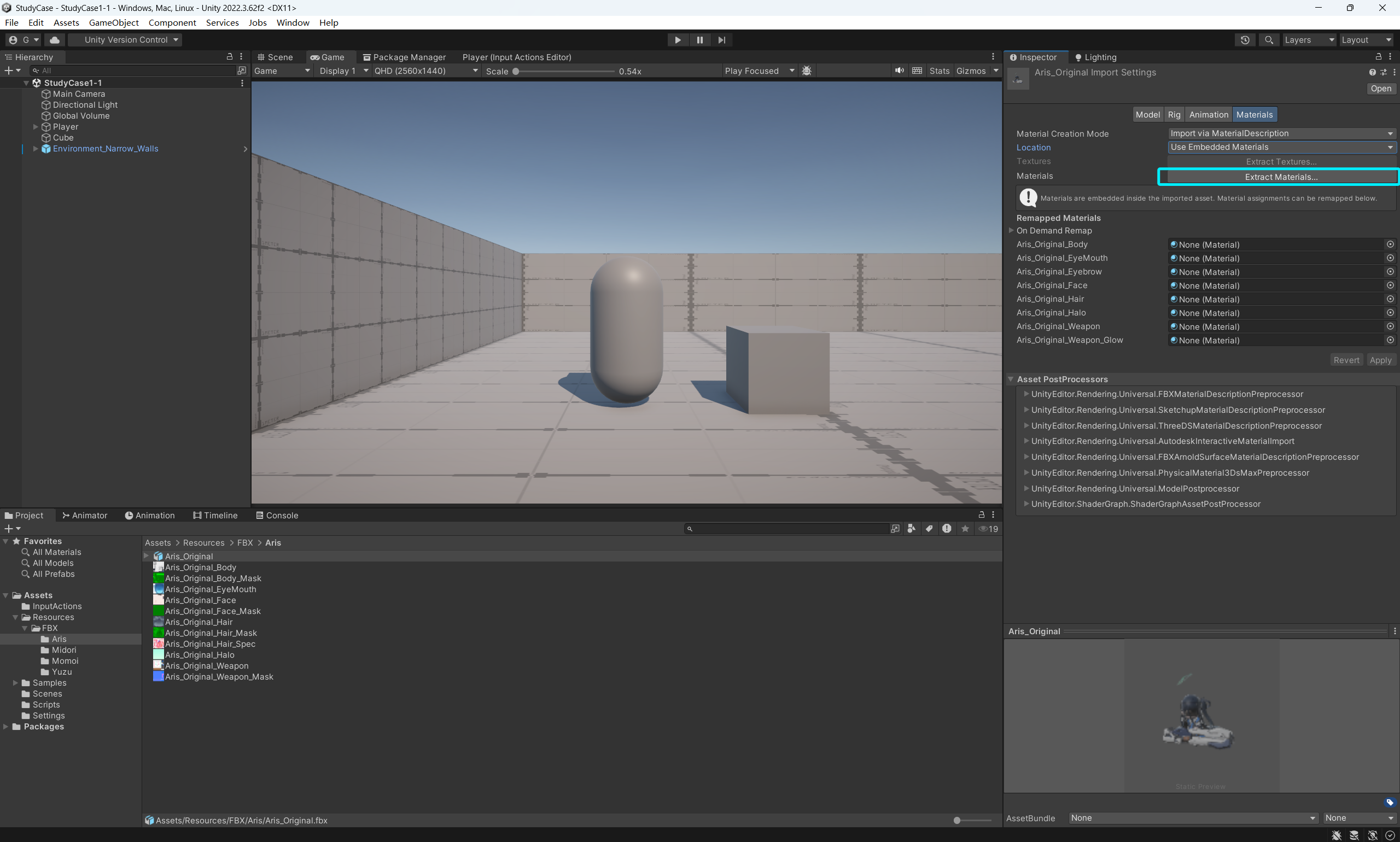This screenshot has width=1400, height=842.
Task: Expand Environment_Narrow_Walls in Hierarchy
Action: (36, 149)
